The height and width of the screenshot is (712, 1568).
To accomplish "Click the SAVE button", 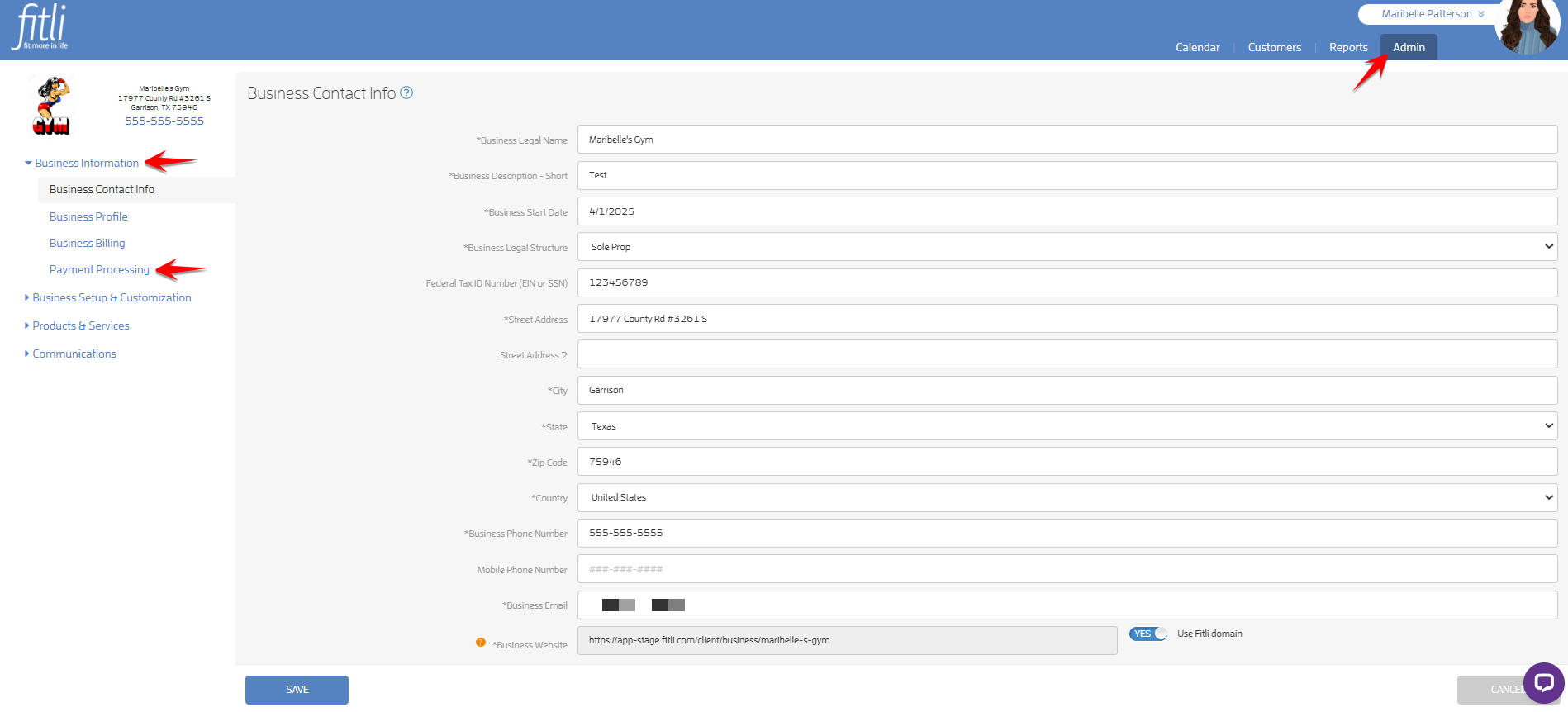I will click(x=297, y=690).
